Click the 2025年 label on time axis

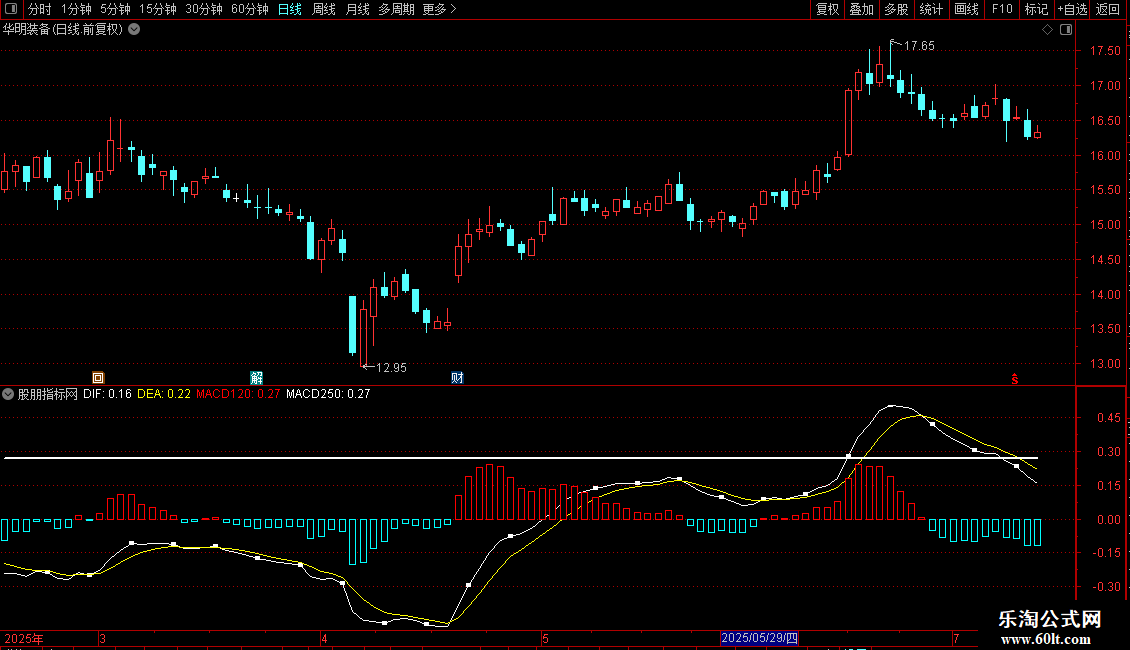(x=24, y=638)
